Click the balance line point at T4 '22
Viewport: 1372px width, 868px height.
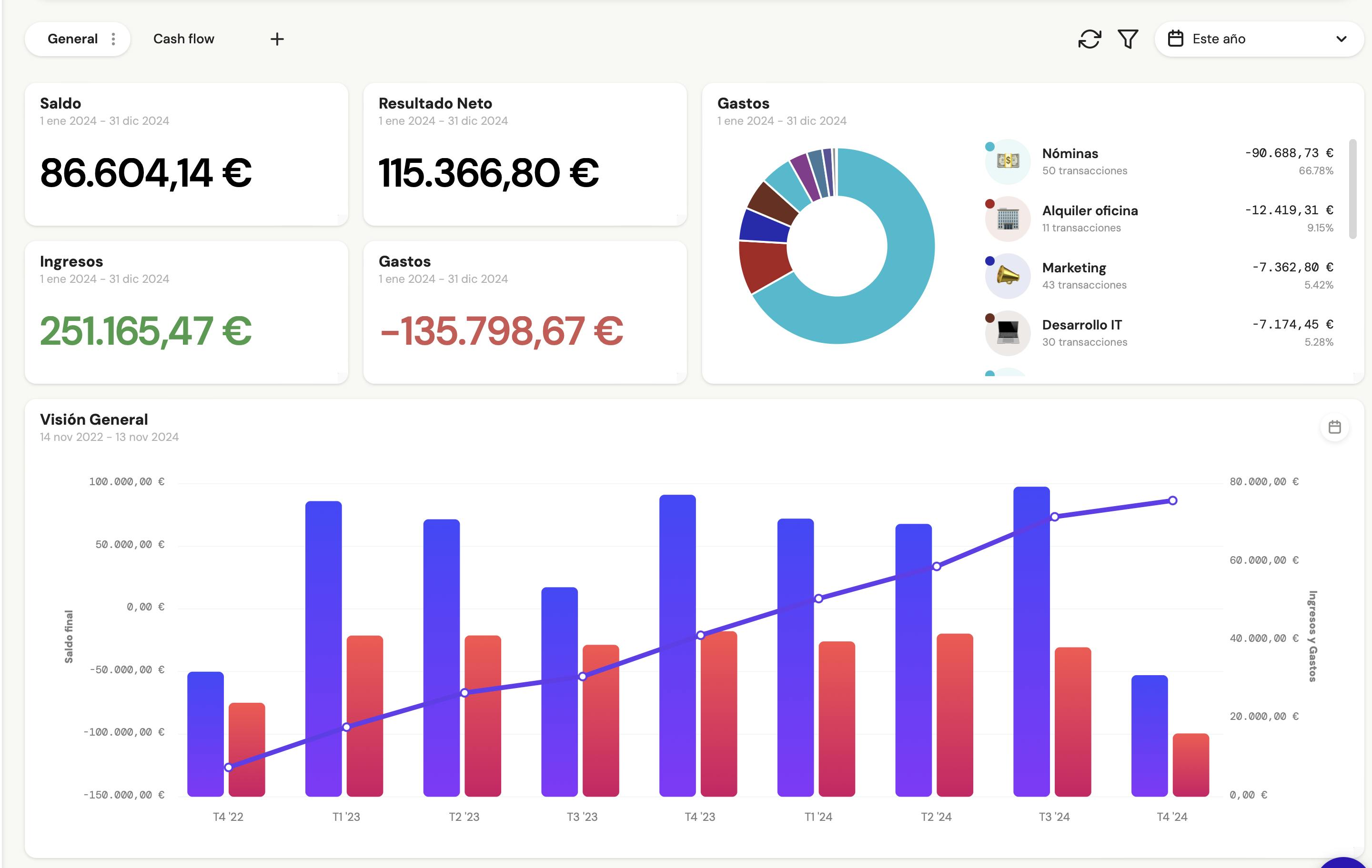click(x=229, y=767)
